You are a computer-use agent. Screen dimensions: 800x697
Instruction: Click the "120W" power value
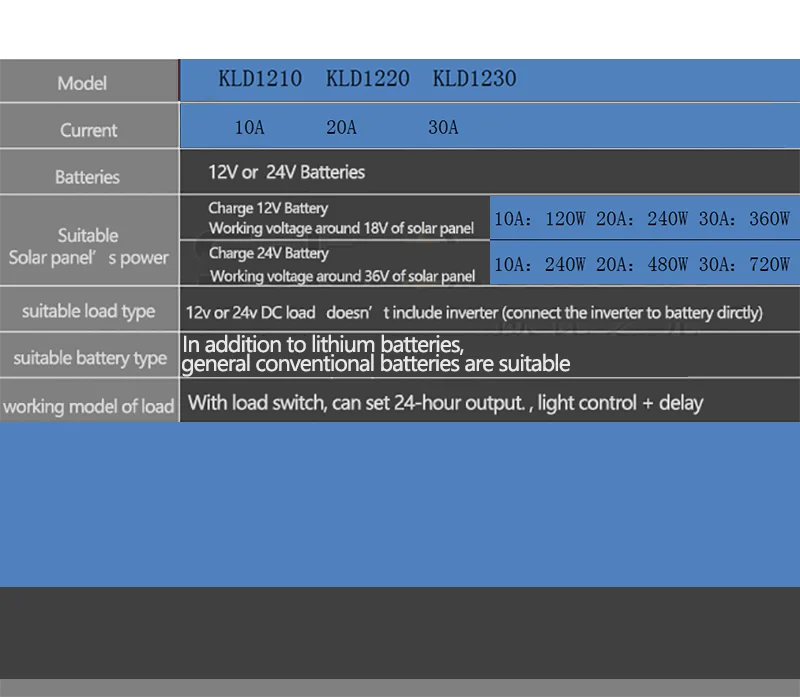[565, 219]
